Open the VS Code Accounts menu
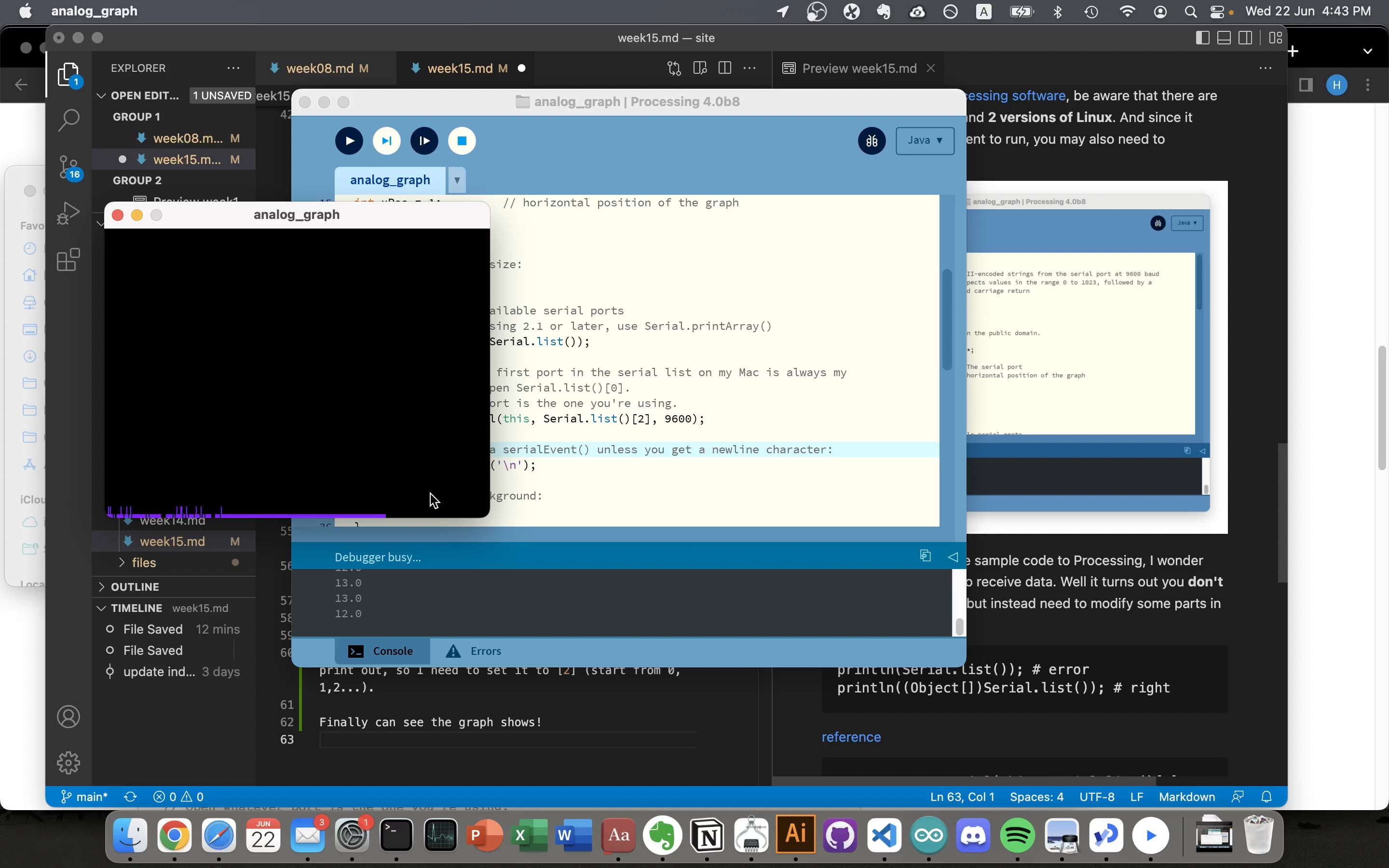Image resolution: width=1389 pixels, height=868 pixels. tap(68, 717)
